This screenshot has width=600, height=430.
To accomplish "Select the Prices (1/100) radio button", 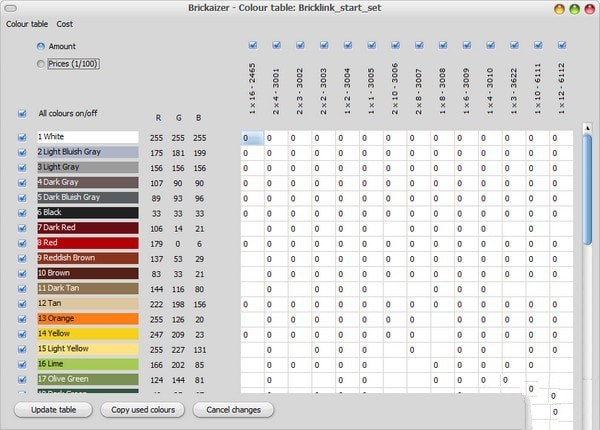I will tap(41, 64).
